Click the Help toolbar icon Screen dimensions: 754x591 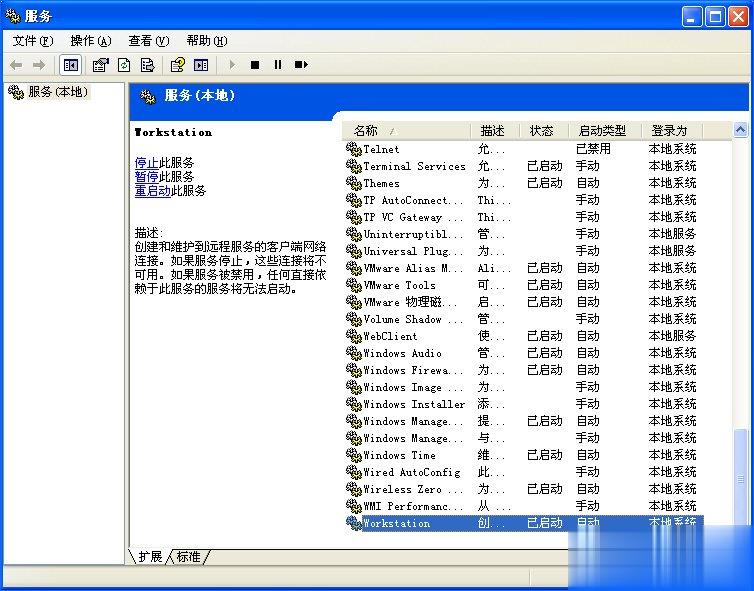pyautogui.click(x=177, y=64)
